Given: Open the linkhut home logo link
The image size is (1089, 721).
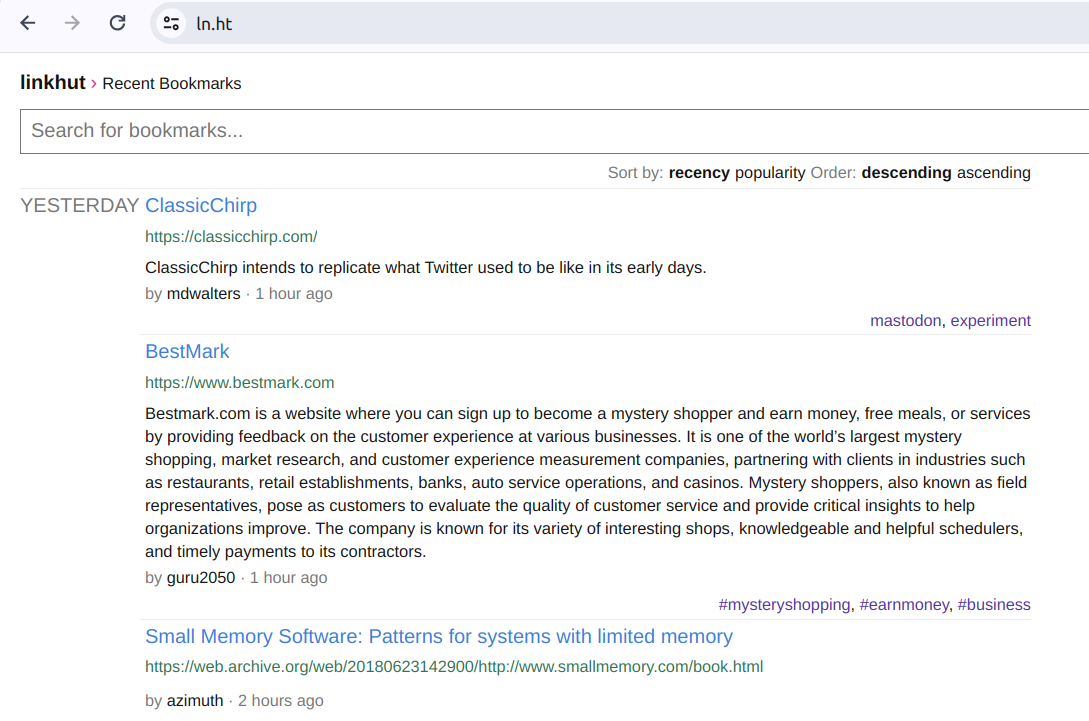Looking at the screenshot, I should pos(53,82).
